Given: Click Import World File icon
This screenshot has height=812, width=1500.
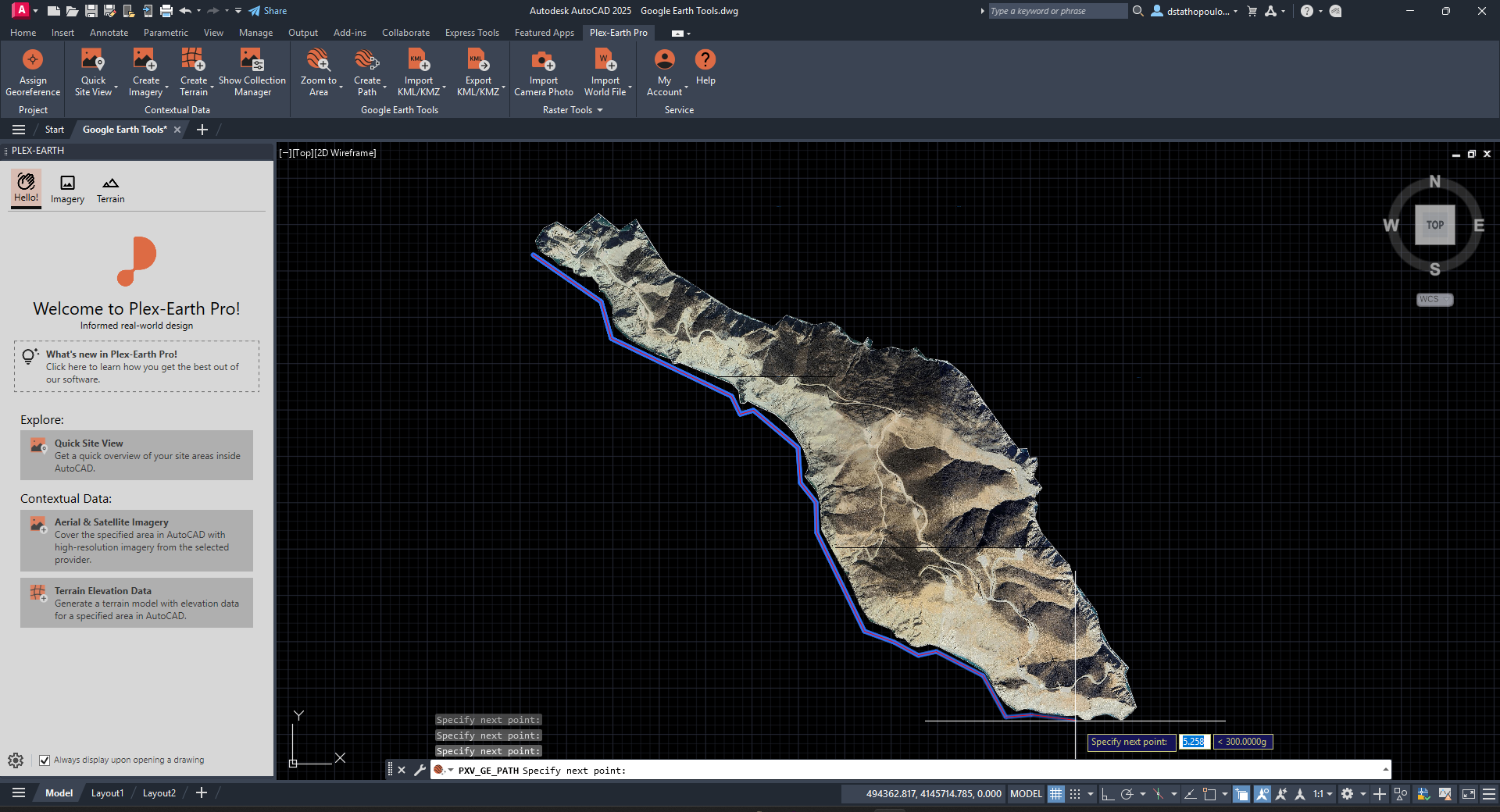Looking at the screenshot, I should (x=605, y=60).
